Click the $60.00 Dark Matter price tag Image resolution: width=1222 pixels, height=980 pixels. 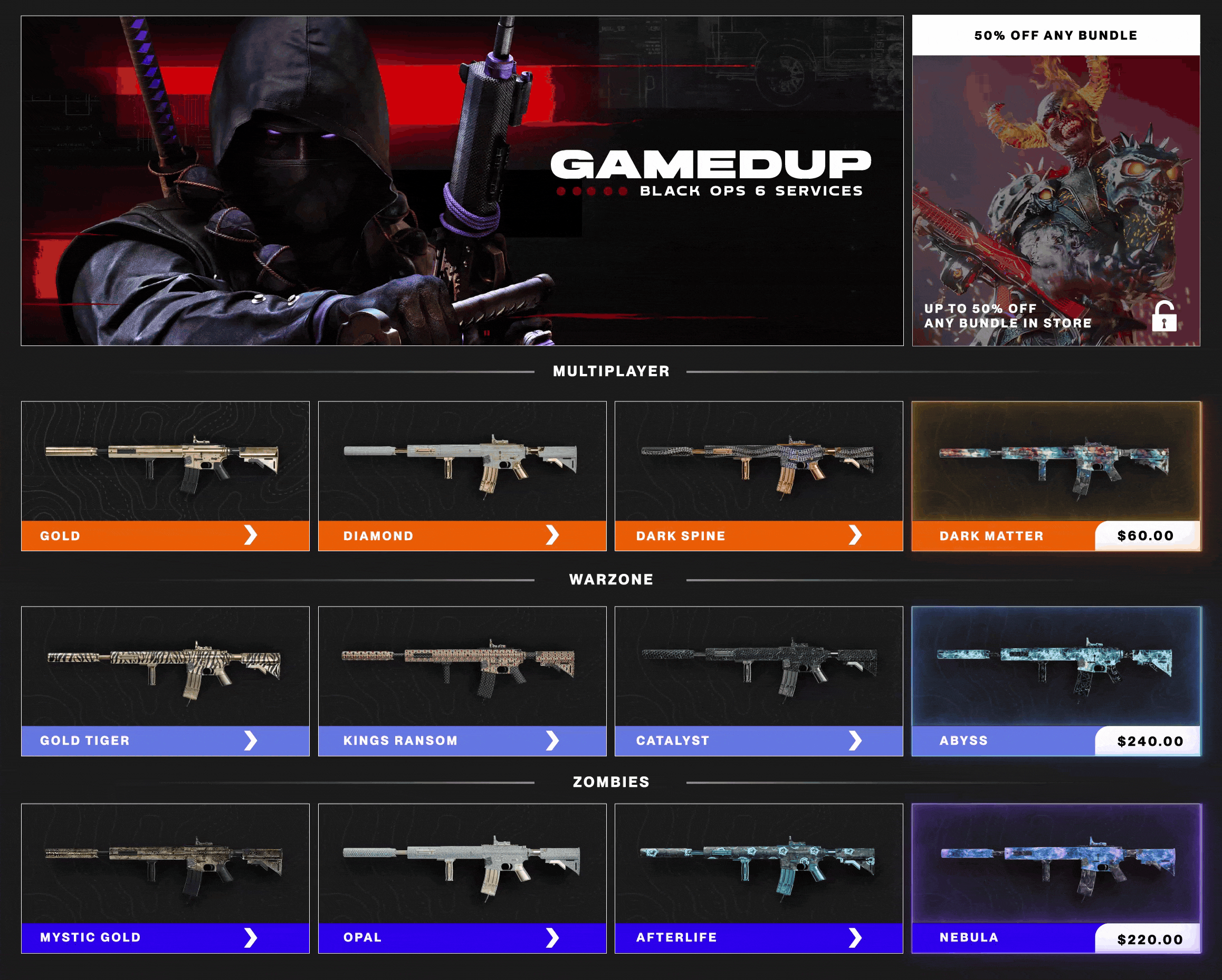(1147, 536)
